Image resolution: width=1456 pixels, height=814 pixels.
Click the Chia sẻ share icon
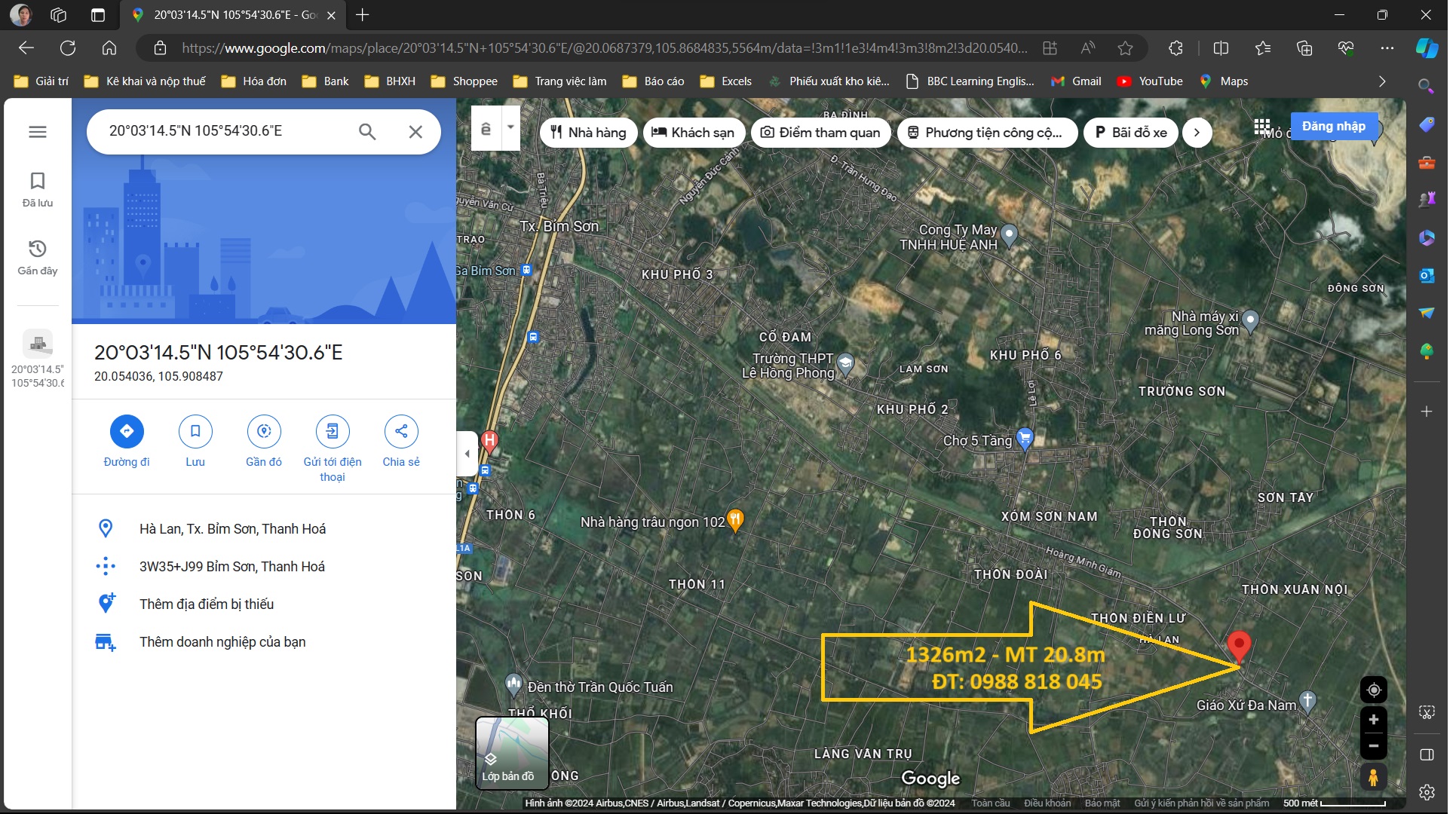pos(401,431)
